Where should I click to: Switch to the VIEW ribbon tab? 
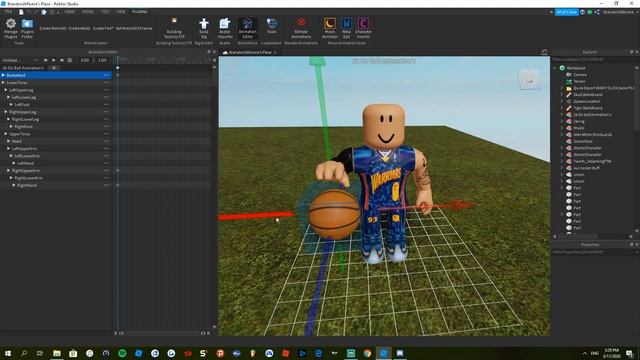click(121, 12)
